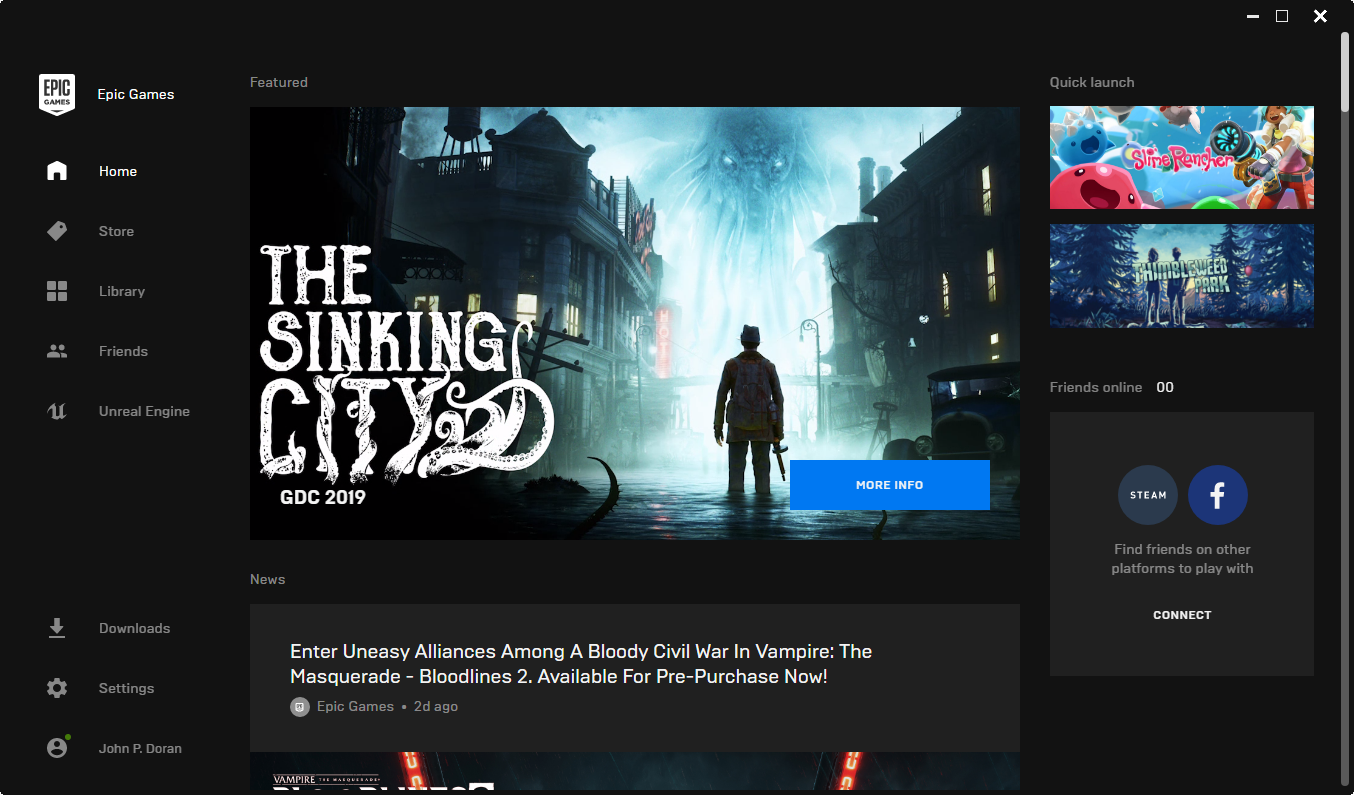Click the Epic Games logo icon

pos(57,95)
